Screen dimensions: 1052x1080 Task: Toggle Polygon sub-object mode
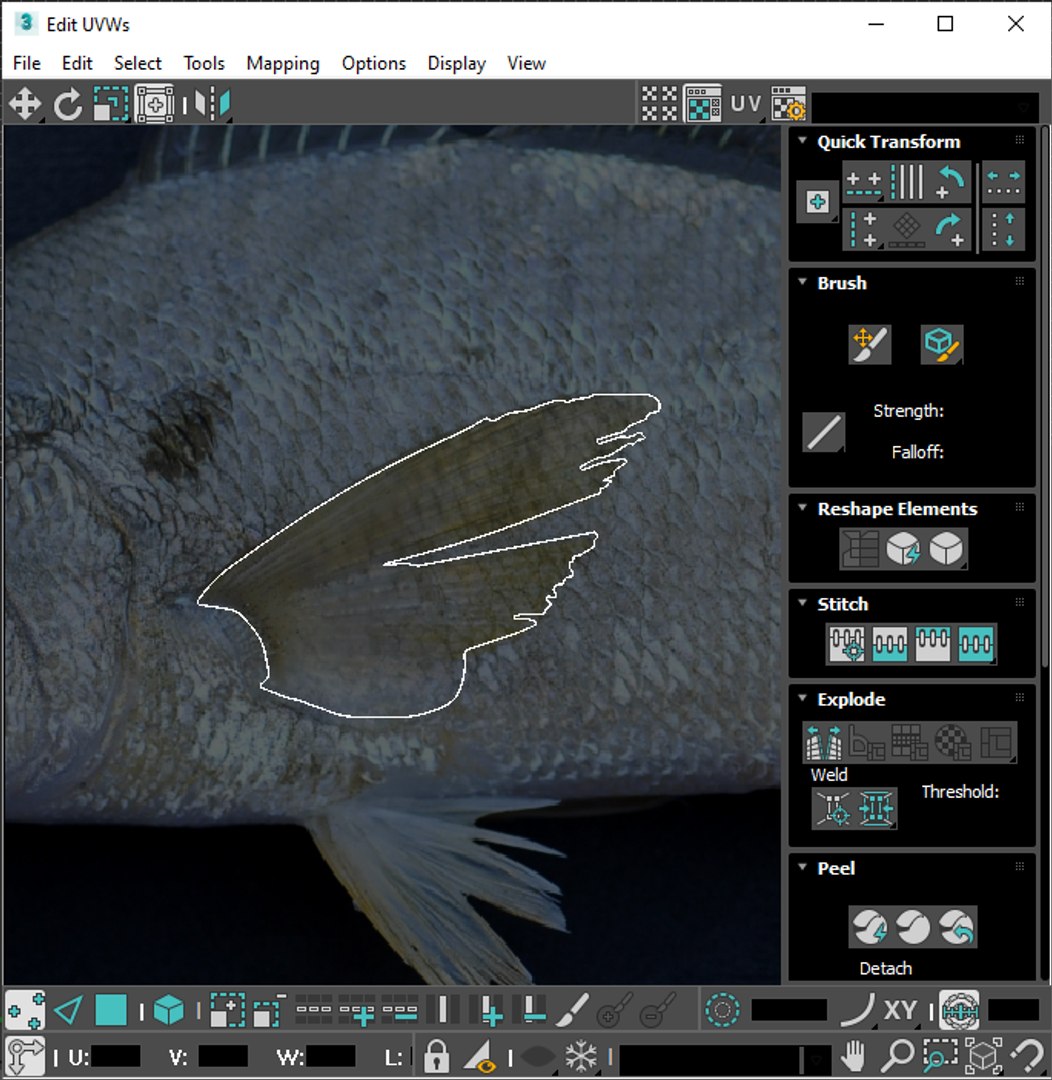click(111, 1011)
